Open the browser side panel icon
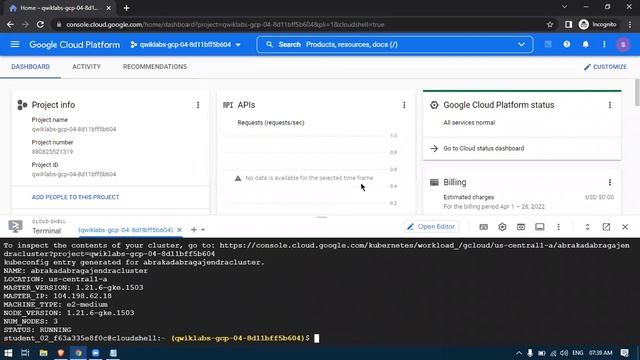640x360 pixels. point(568,24)
